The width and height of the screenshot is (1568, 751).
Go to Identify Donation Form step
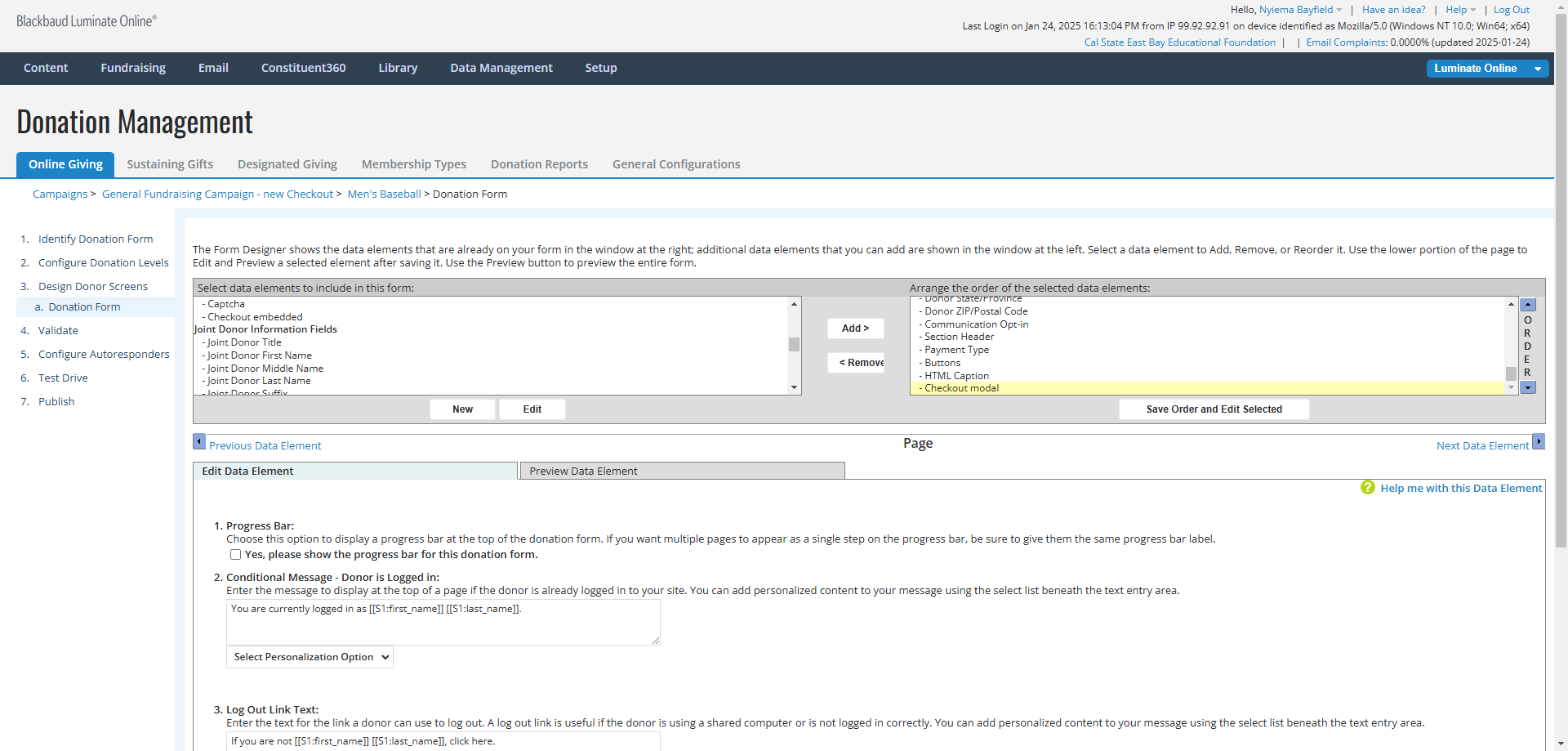point(96,239)
